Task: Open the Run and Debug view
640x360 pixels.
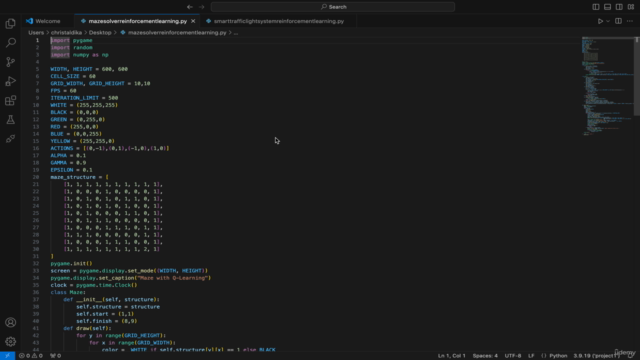Action: (11, 81)
